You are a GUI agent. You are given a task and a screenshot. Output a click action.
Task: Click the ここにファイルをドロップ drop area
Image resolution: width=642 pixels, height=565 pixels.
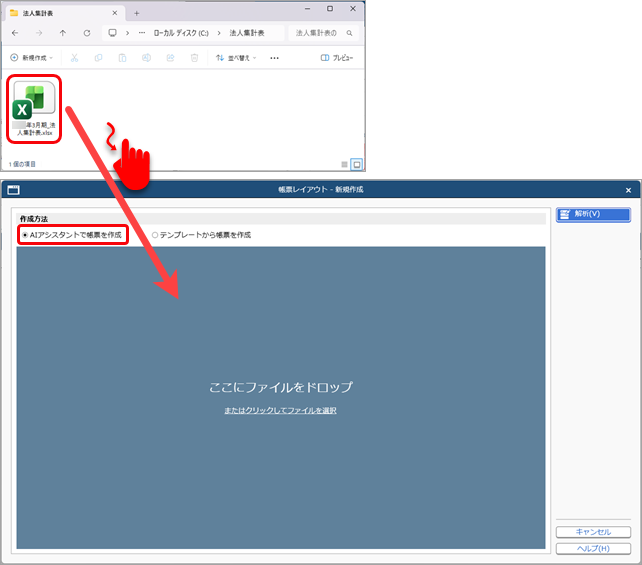point(281,398)
